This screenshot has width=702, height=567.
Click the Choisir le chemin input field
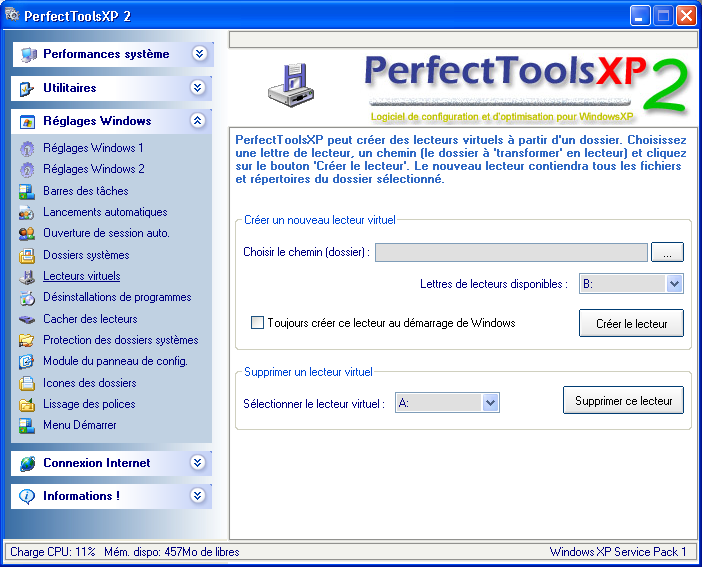(511, 253)
